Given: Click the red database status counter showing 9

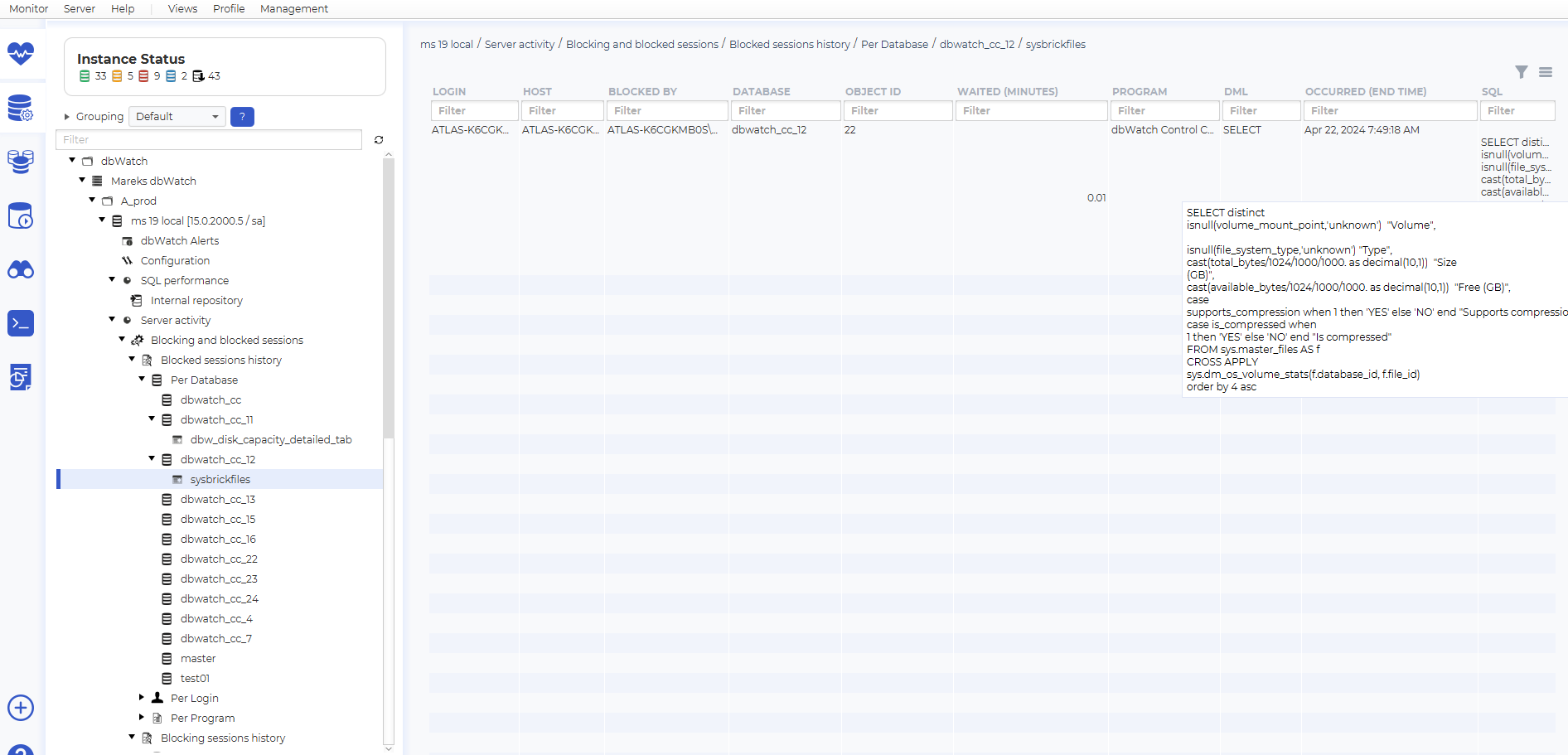Looking at the screenshot, I should point(150,75).
